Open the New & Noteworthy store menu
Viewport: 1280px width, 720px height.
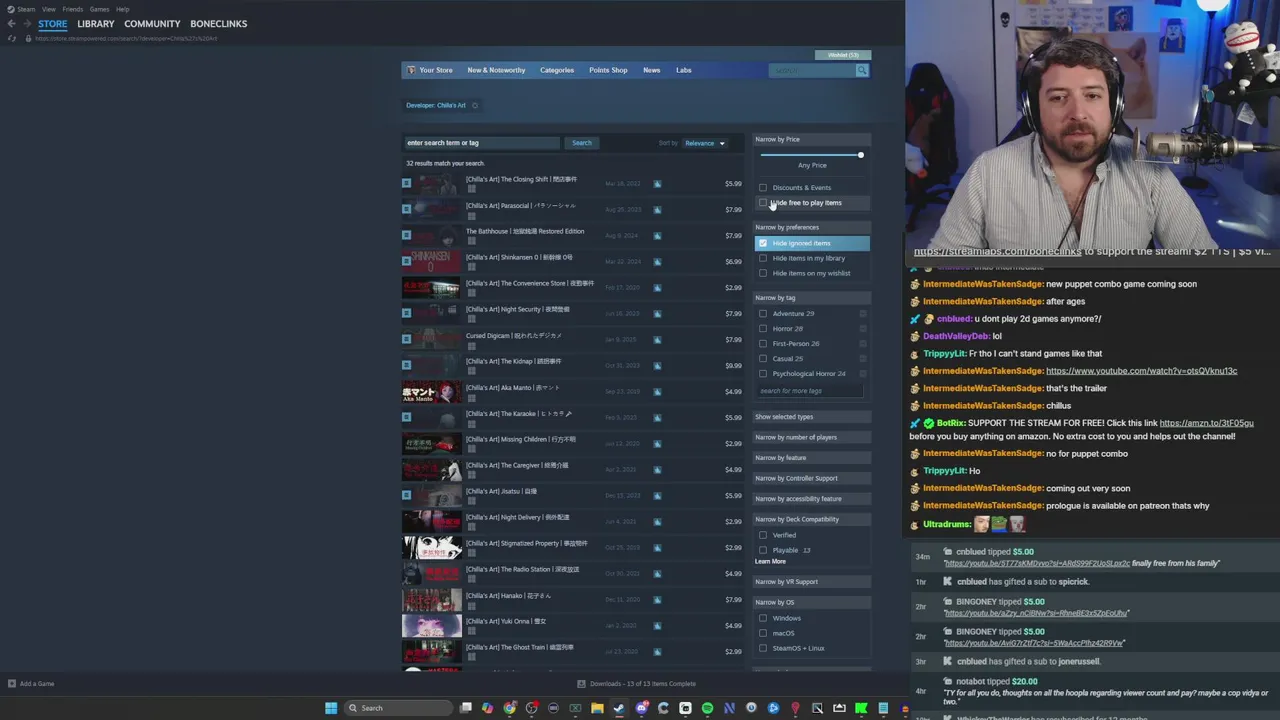[496, 70]
